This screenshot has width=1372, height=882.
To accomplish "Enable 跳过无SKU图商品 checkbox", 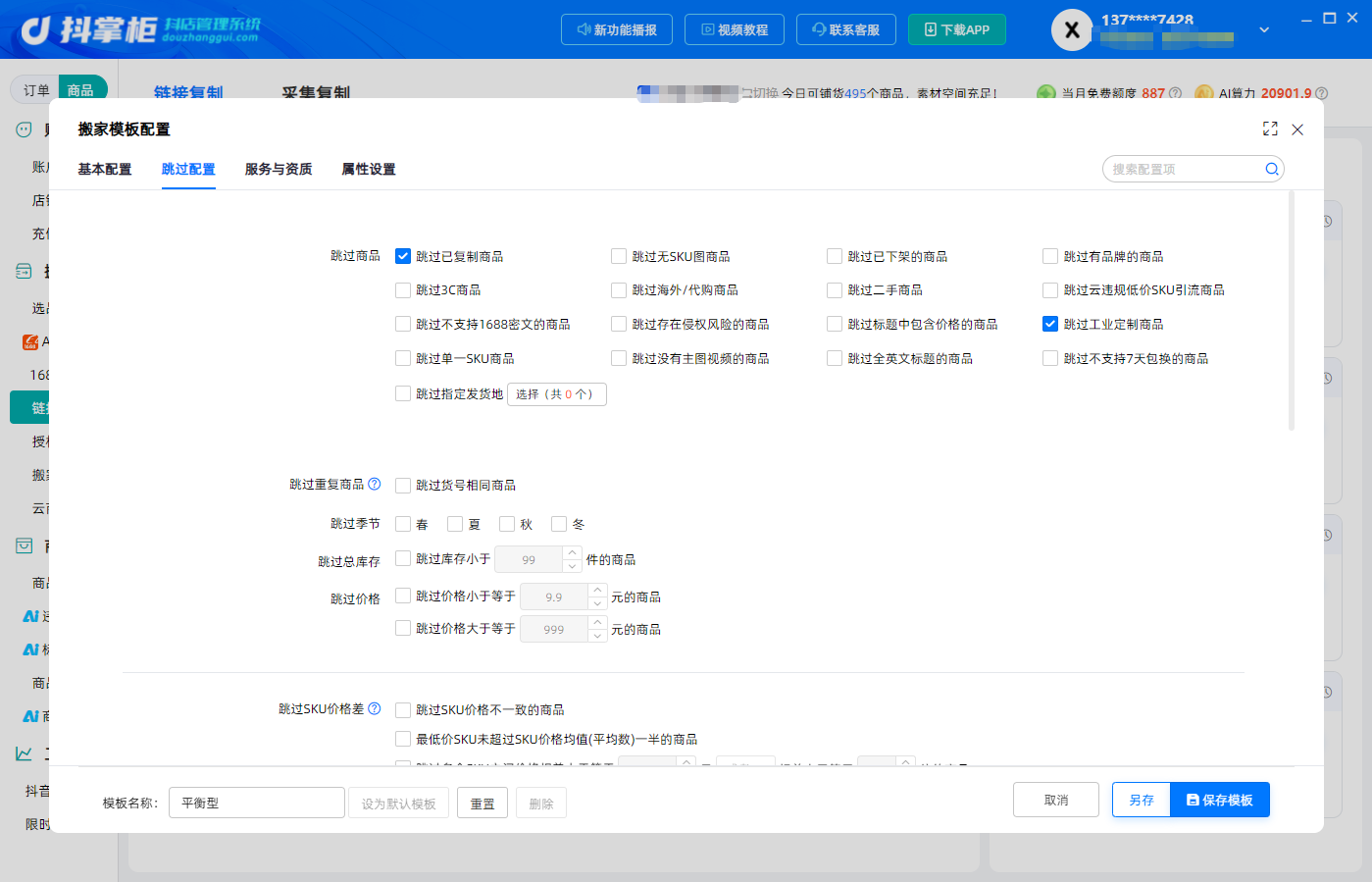I will (x=619, y=256).
